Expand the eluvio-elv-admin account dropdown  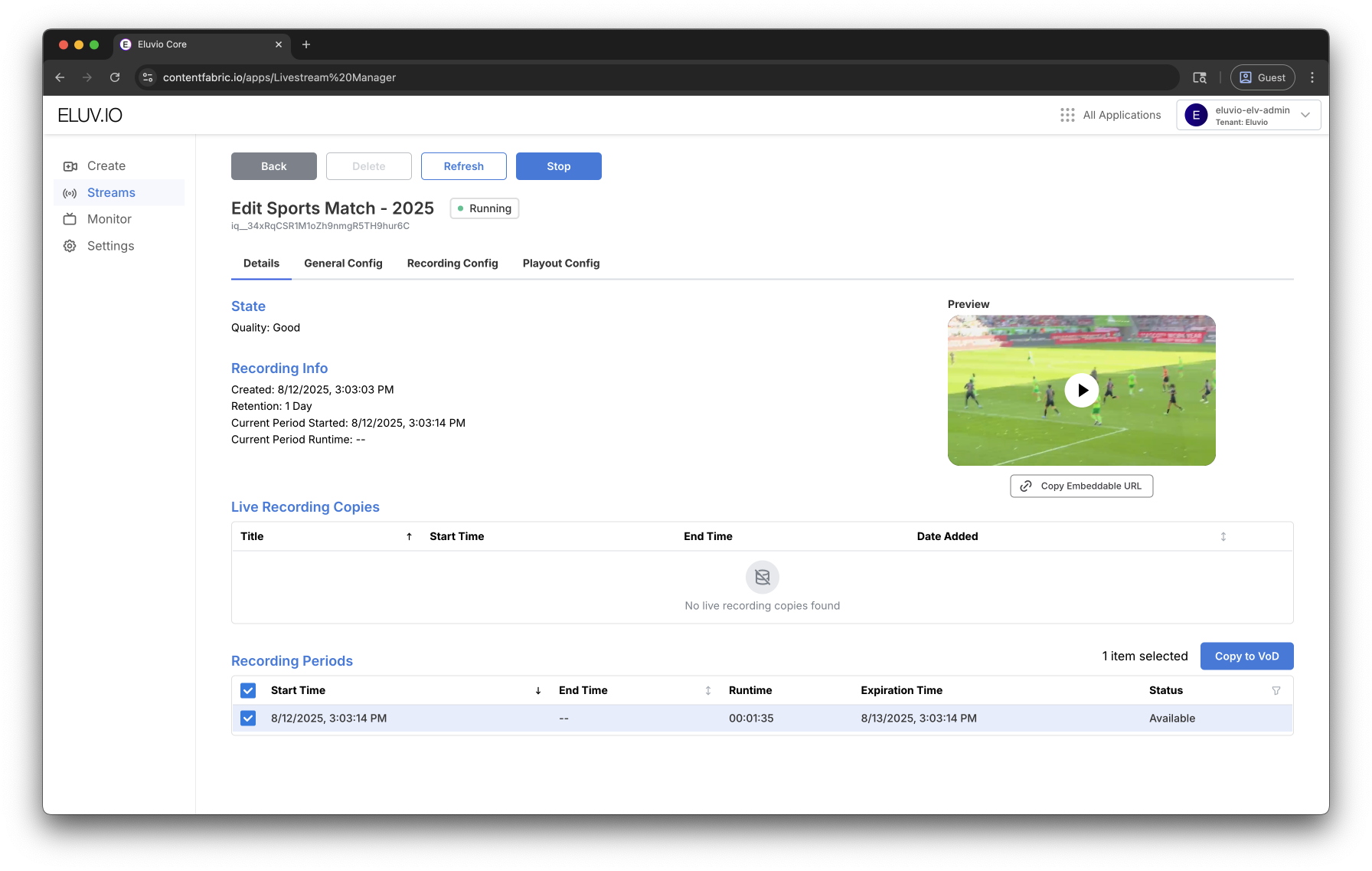tap(1305, 115)
